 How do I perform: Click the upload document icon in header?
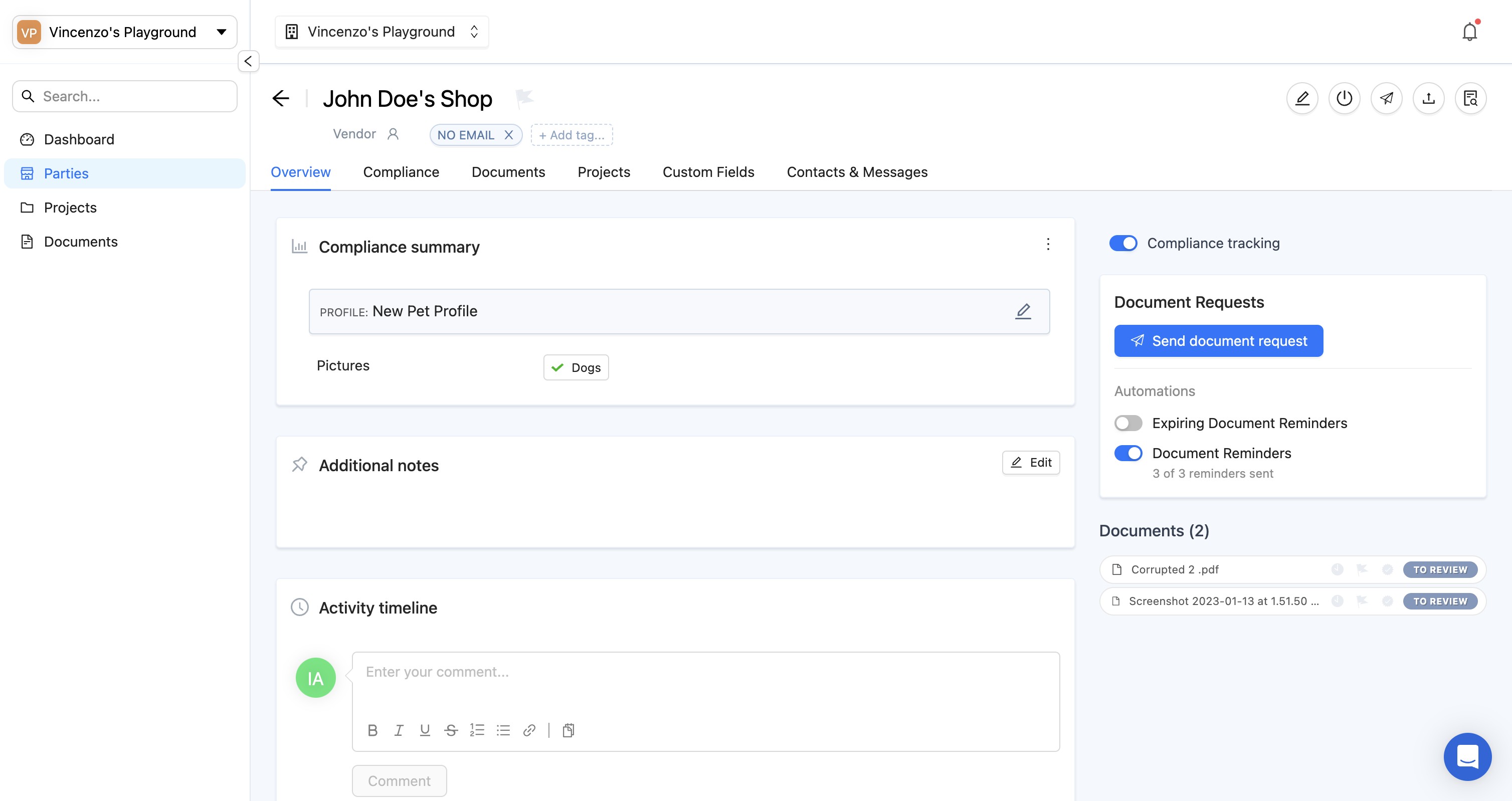(x=1428, y=98)
